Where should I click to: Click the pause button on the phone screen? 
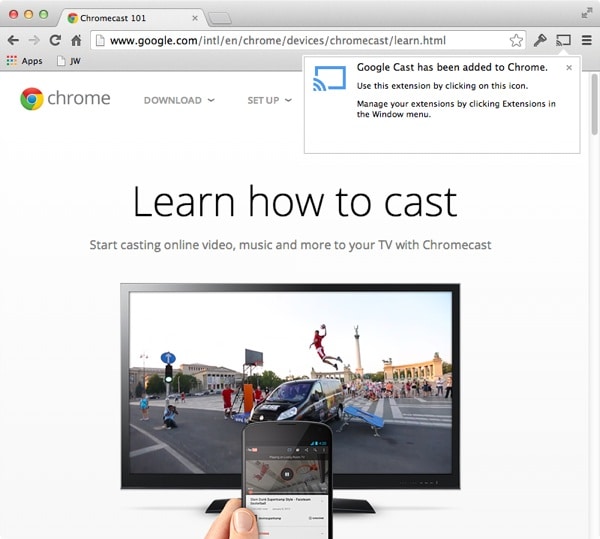pos(287,474)
